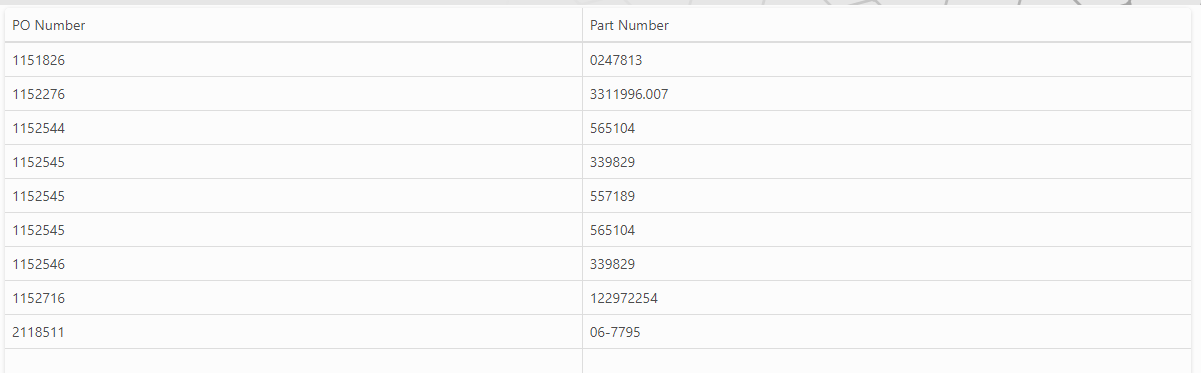Screen dimensions: 1201x373
Task: Select PO number 1152546
Action: click(38, 264)
